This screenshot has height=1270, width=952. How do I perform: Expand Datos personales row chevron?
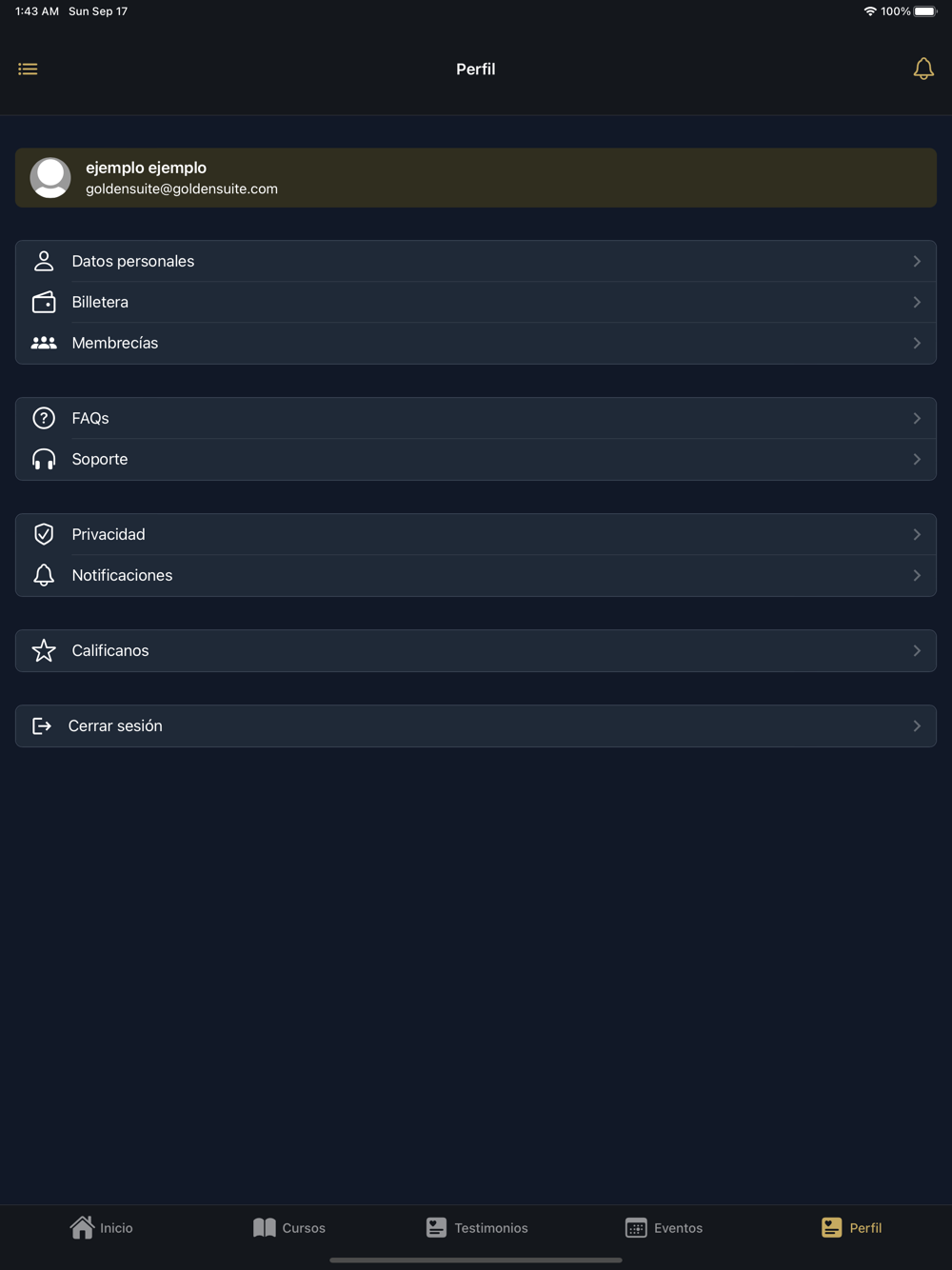coord(917,261)
